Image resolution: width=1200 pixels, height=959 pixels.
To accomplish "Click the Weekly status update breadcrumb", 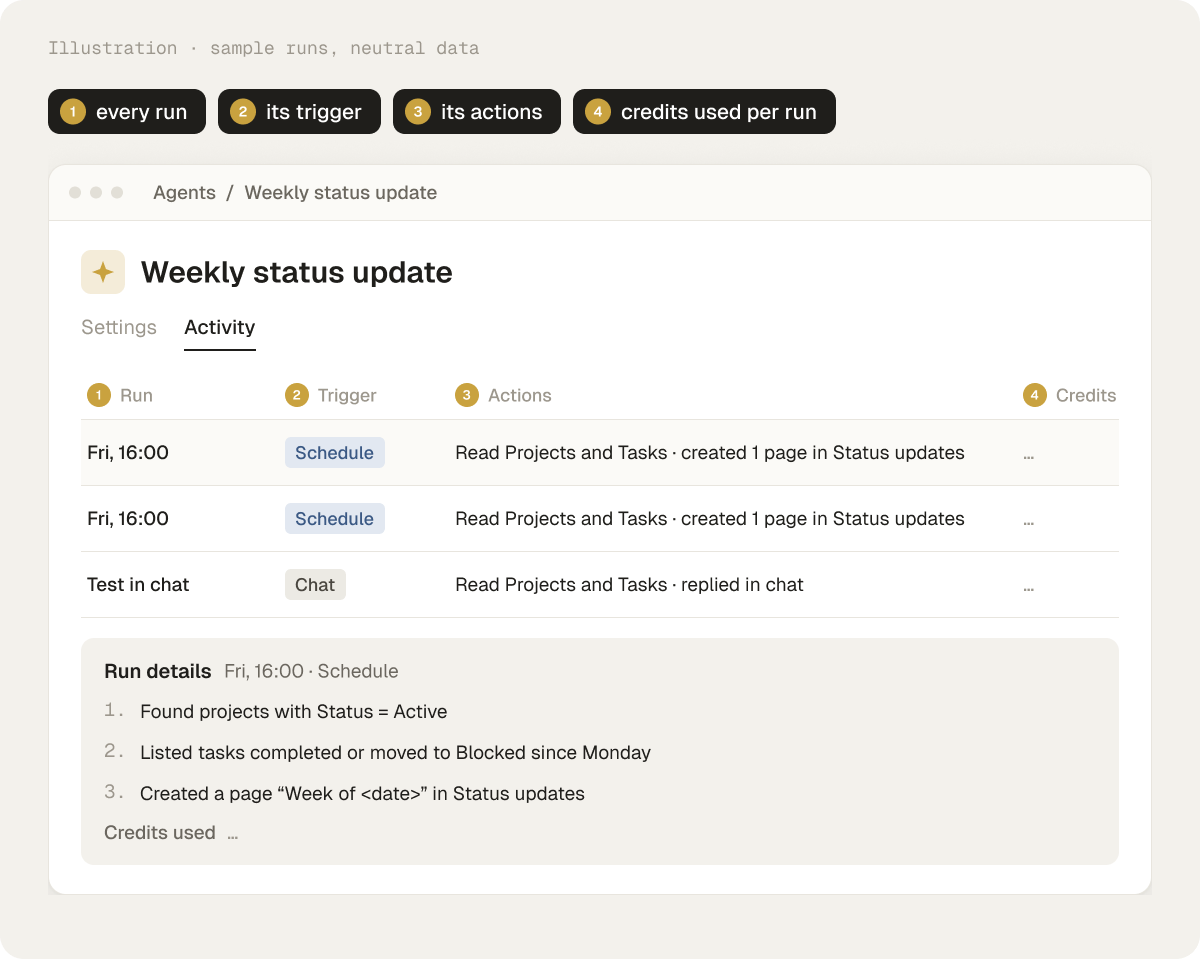I will (x=341, y=193).
